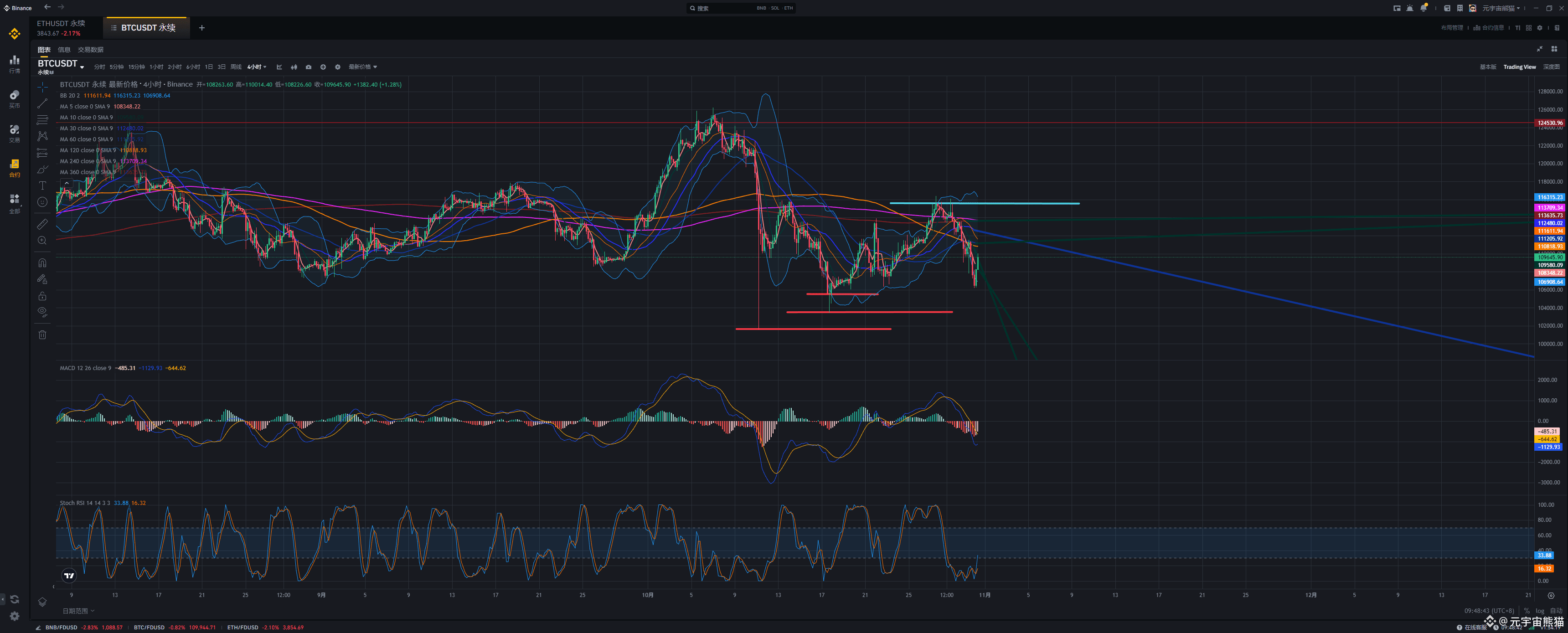
Task: Take a chart snapshot with camera icon
Action: coord(309,67)
